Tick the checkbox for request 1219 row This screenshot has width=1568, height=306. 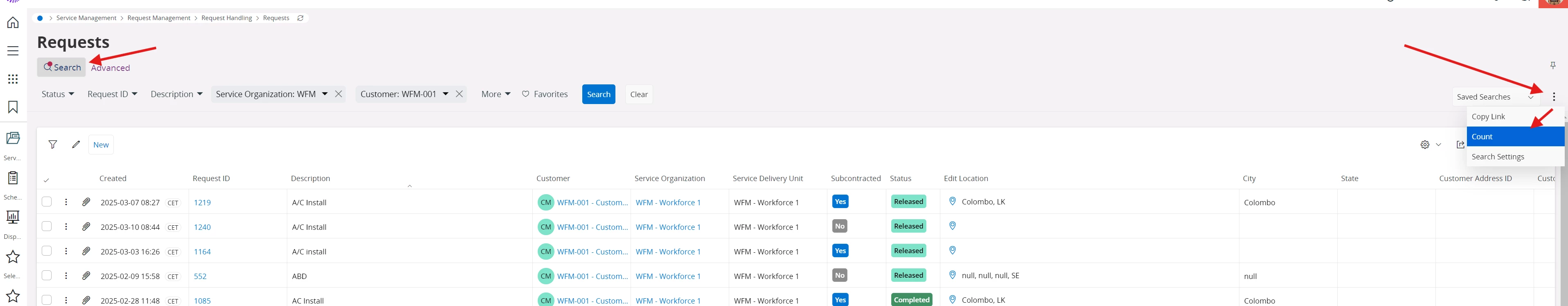47,202
